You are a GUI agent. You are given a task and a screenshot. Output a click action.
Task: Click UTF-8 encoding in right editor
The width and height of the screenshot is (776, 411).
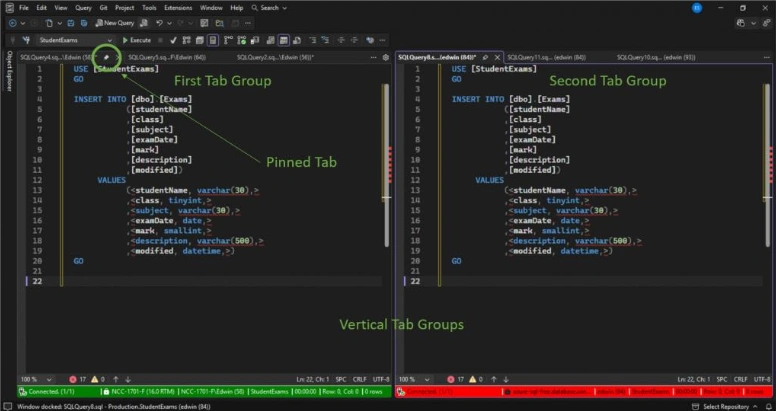(762, 379)
